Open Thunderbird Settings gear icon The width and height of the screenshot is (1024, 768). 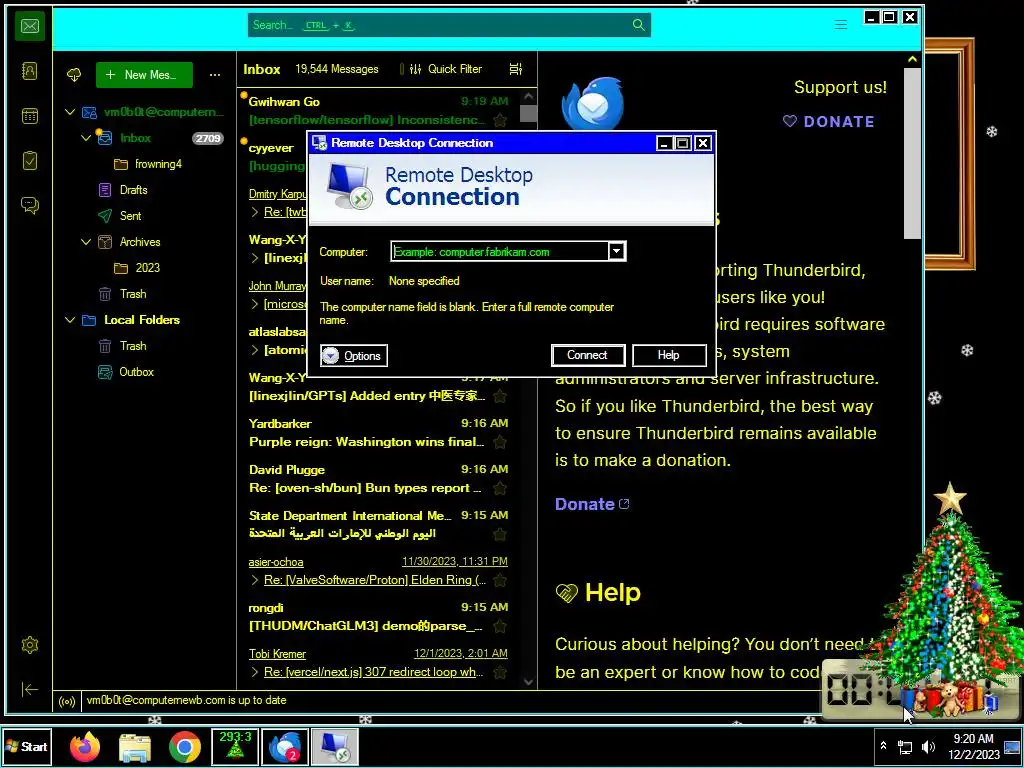(29, 645)
